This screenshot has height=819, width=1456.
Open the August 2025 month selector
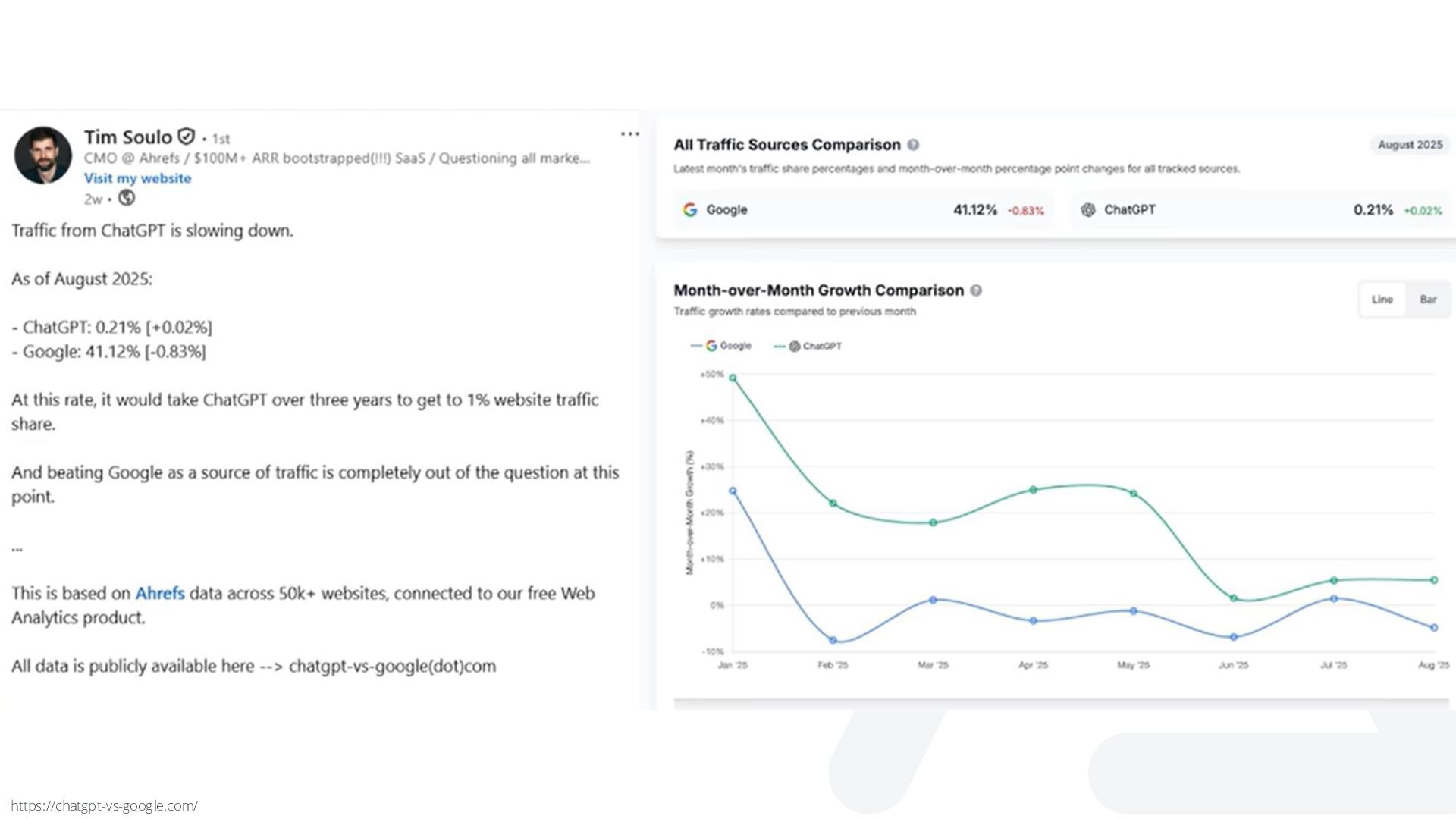click(1410, 145)
